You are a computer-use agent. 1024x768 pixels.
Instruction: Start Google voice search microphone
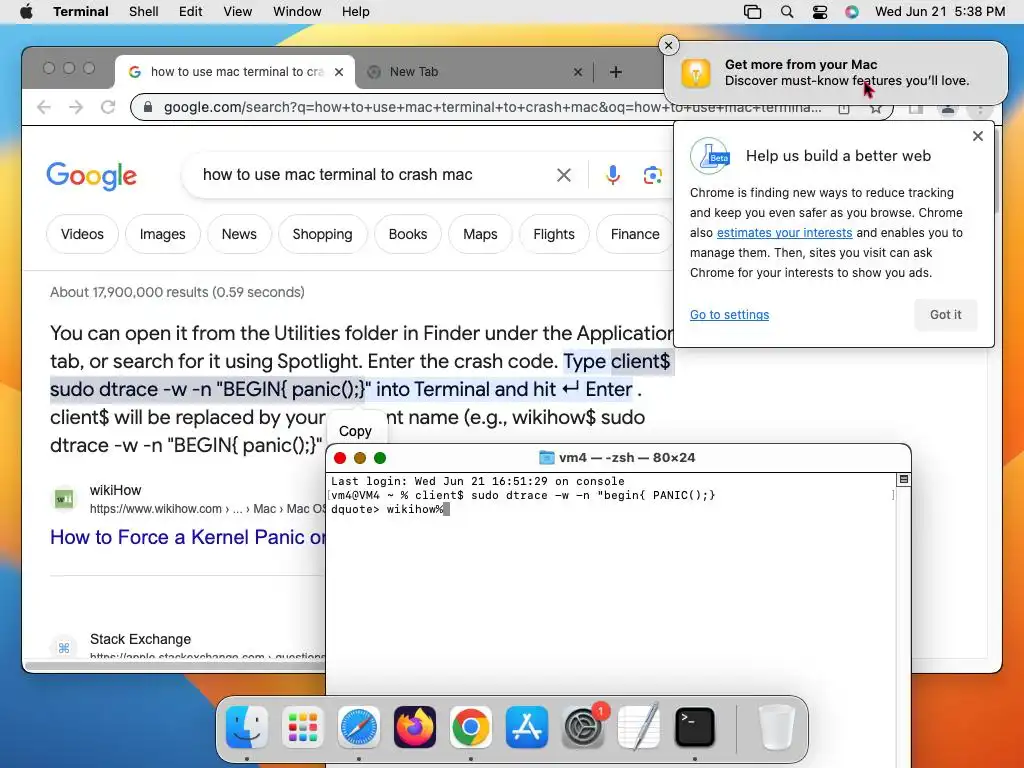(x=613, y=175)
